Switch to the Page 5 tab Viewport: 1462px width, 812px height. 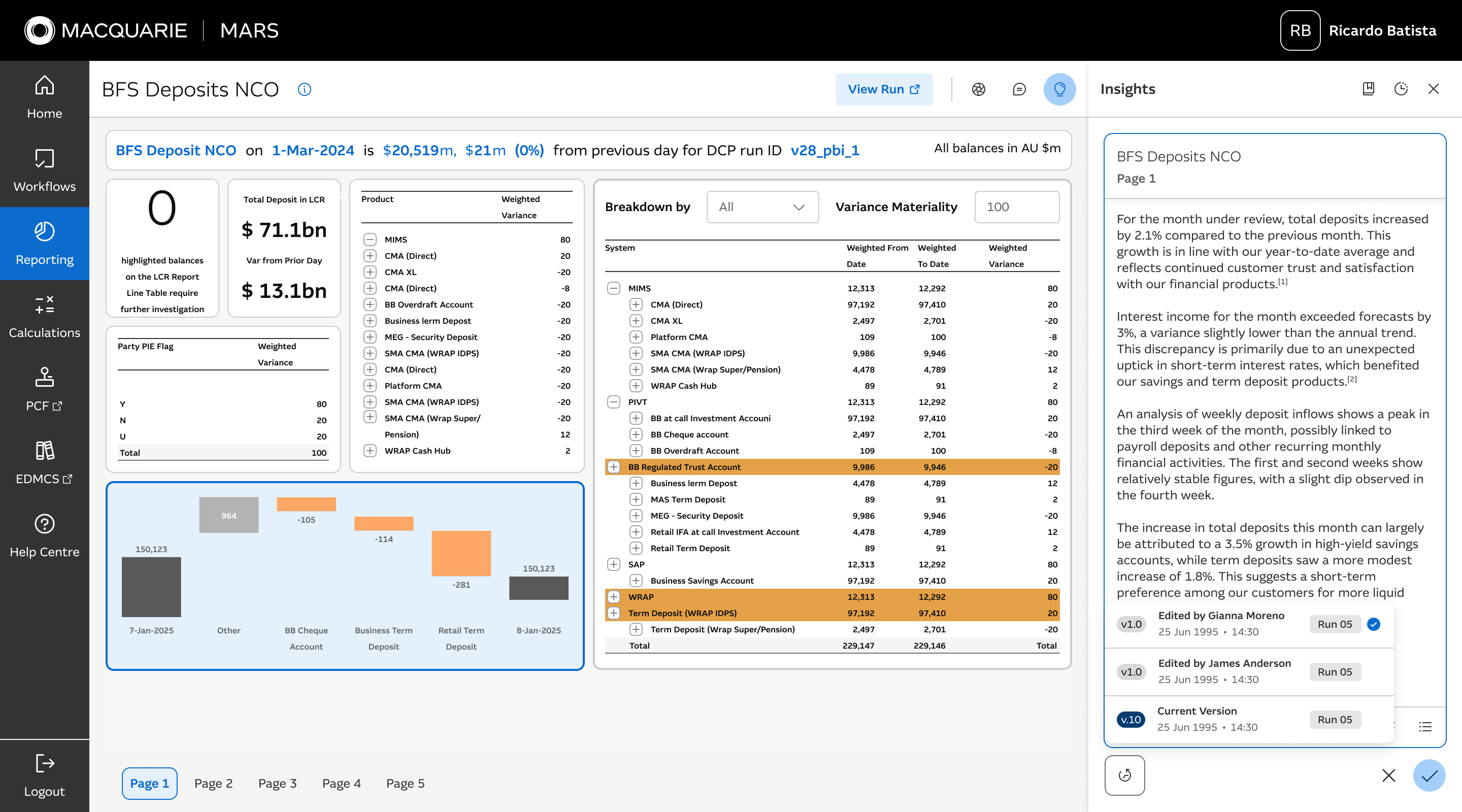tap(405, 783)
